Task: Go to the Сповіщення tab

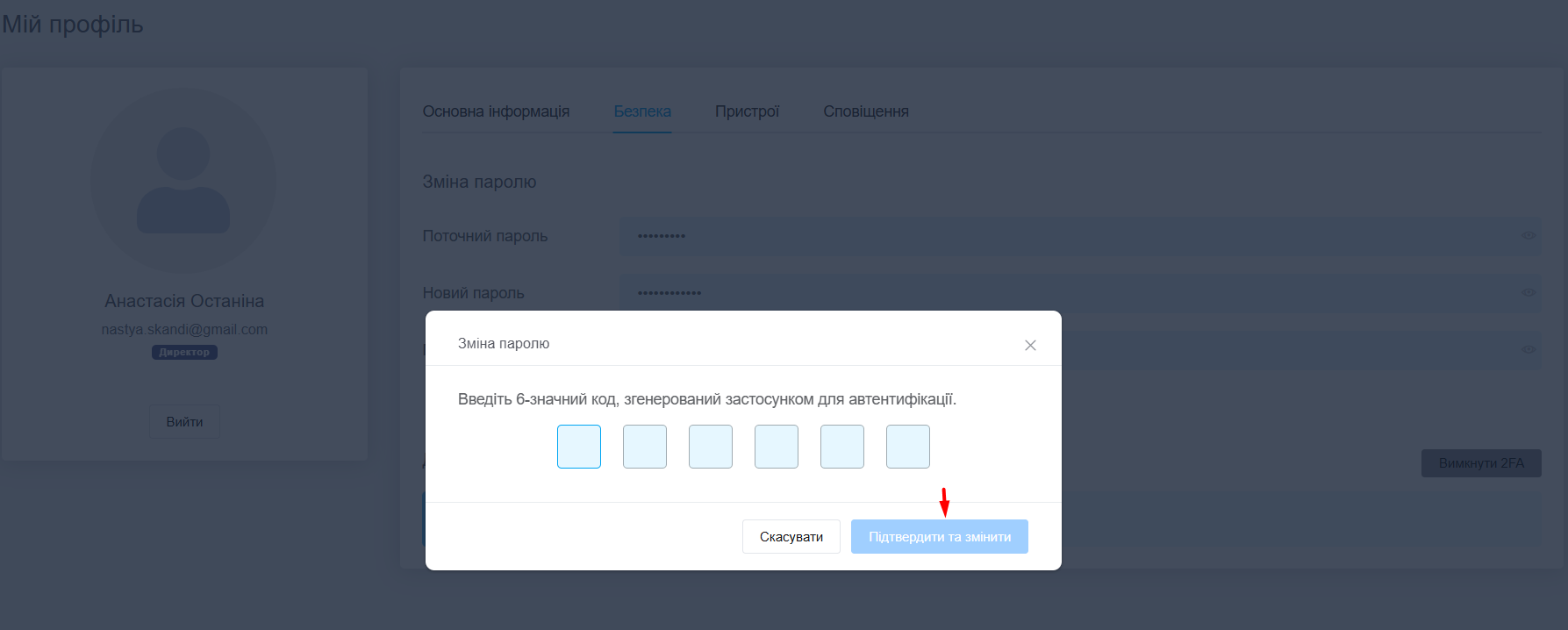Action: 865,111
